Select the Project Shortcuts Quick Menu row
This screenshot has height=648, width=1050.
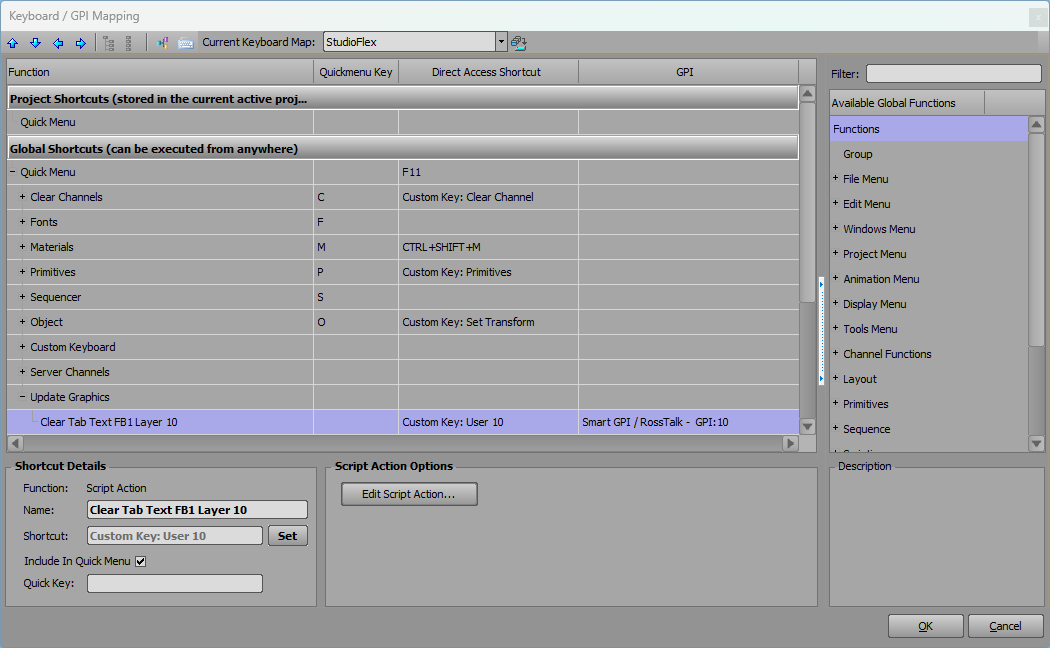[x=403, y=122]
